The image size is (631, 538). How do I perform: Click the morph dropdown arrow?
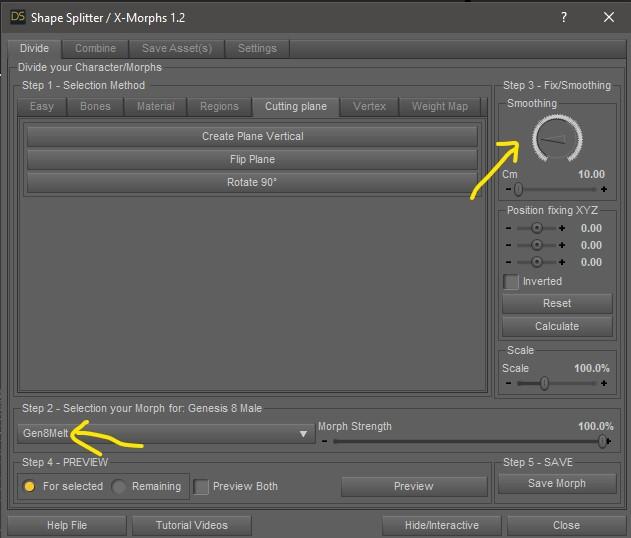point(303,434)
